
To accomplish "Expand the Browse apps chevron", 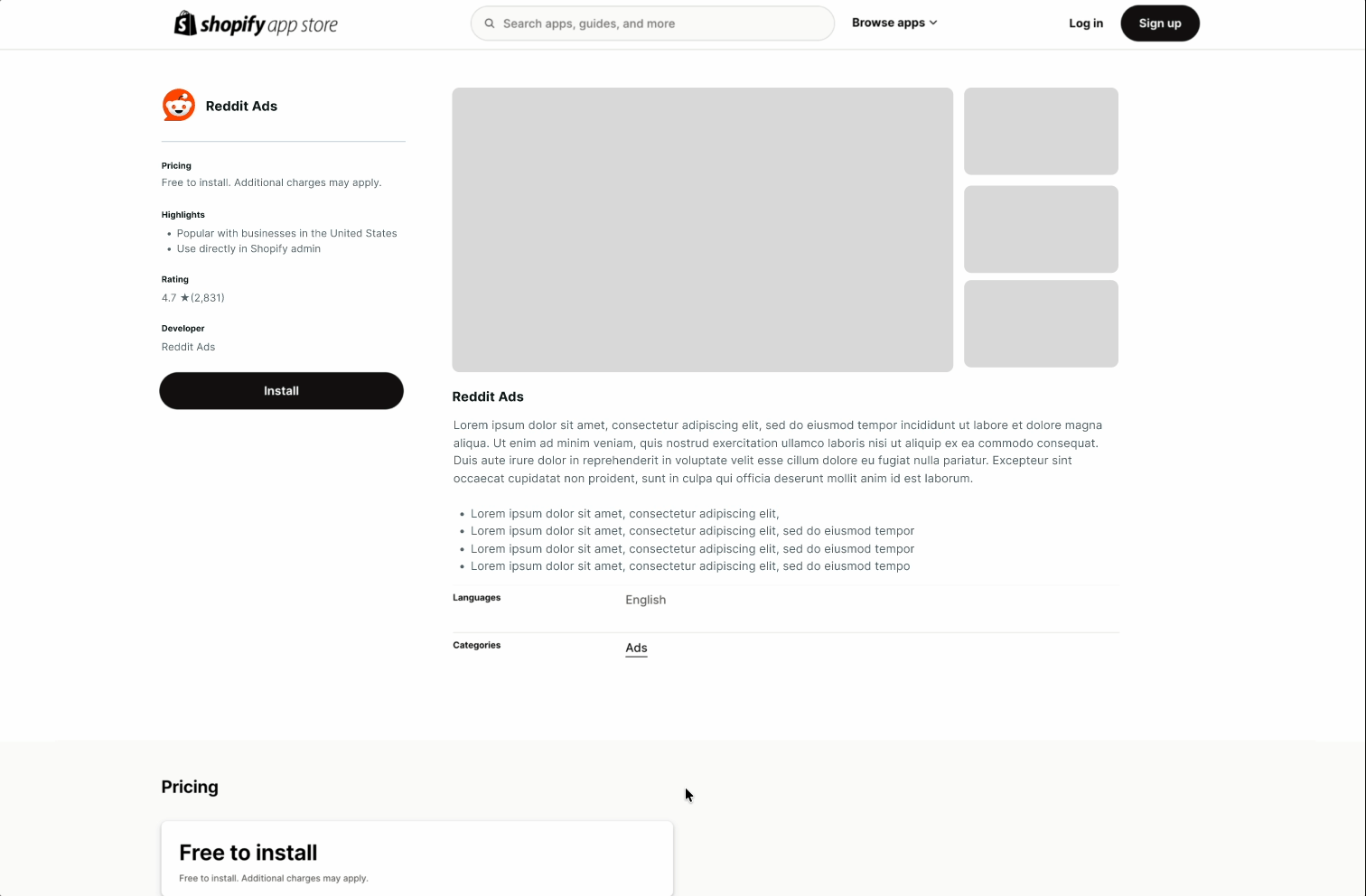I will tap(934, 23).
